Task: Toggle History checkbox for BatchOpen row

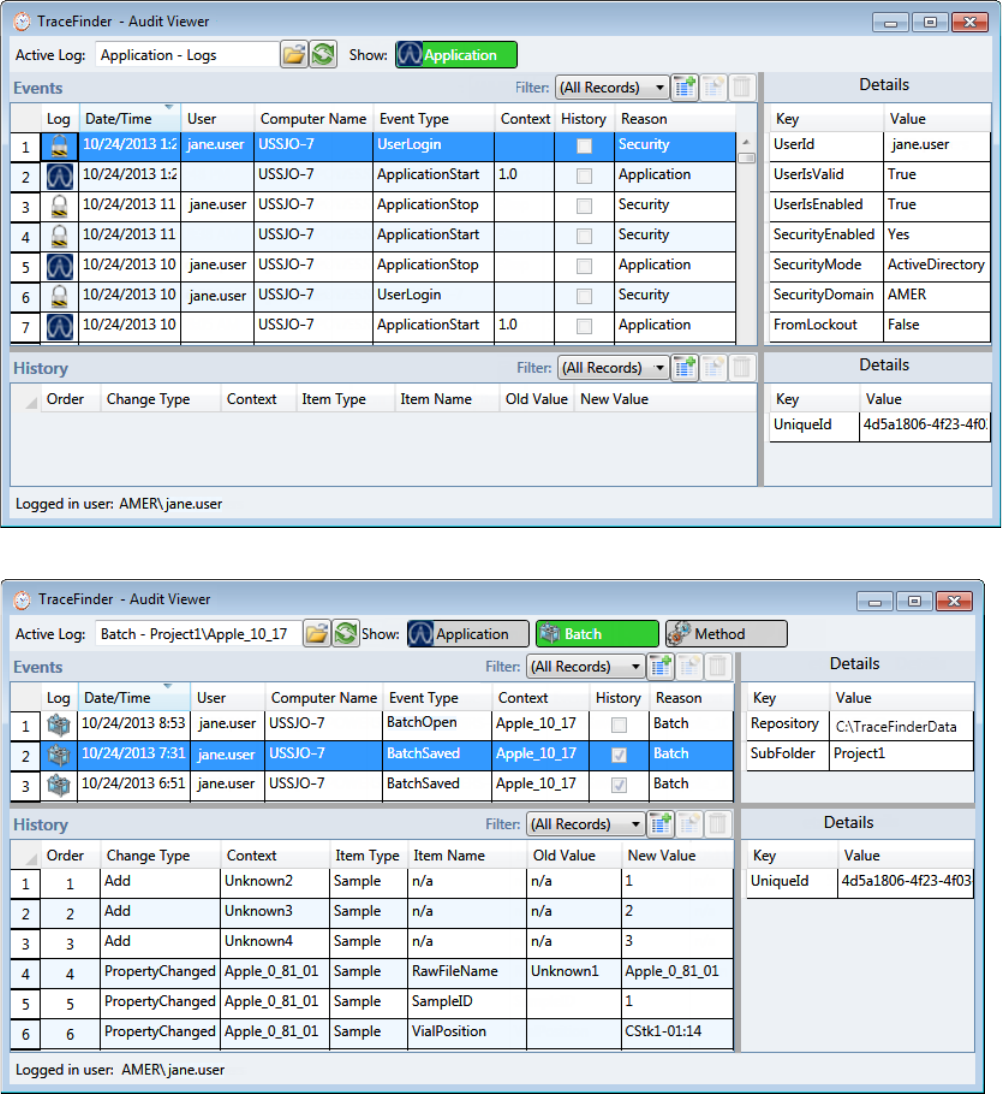Action: tap(618, 725)
